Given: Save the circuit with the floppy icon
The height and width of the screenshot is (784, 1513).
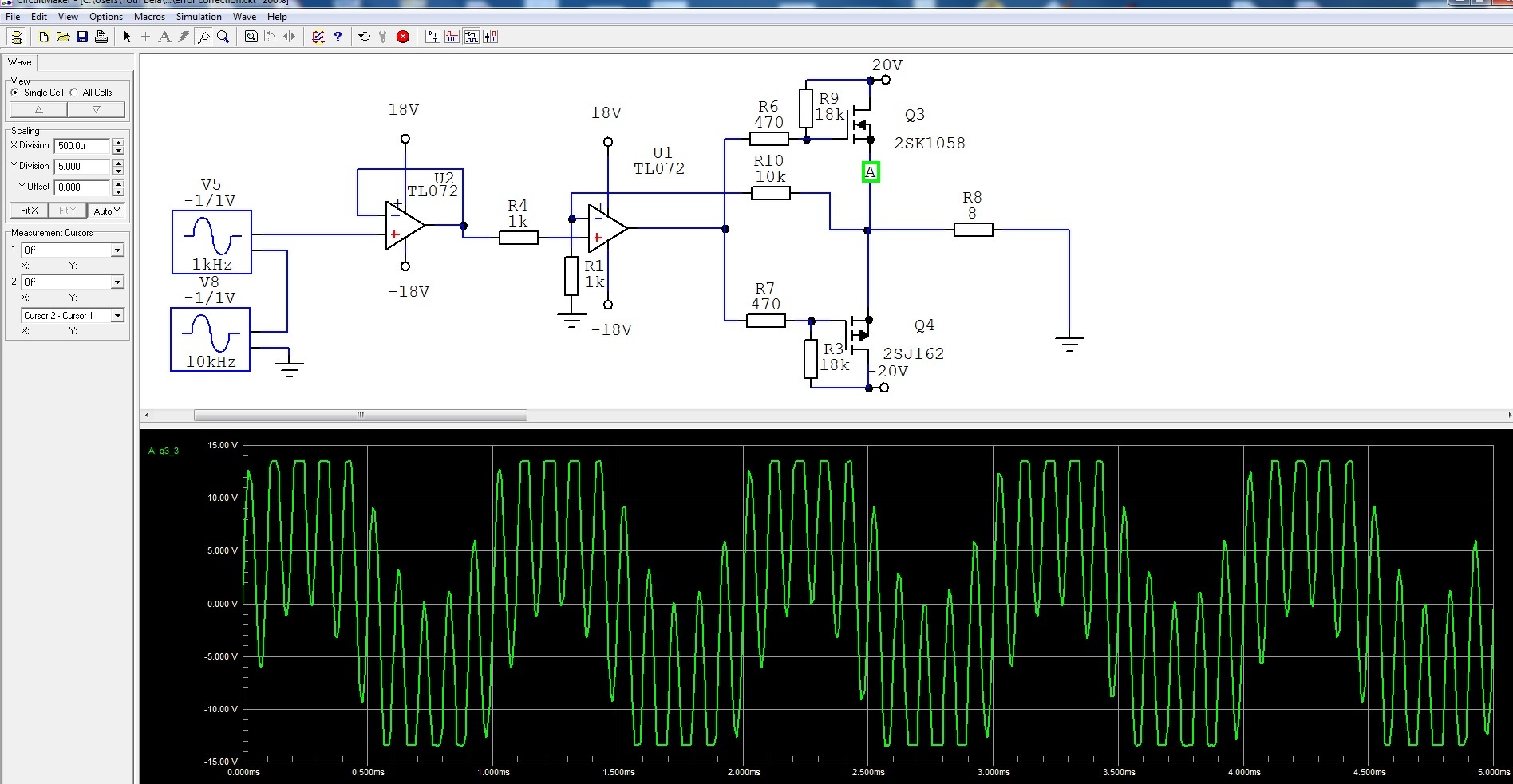Looking at the screenshot, I should point(82,37).
